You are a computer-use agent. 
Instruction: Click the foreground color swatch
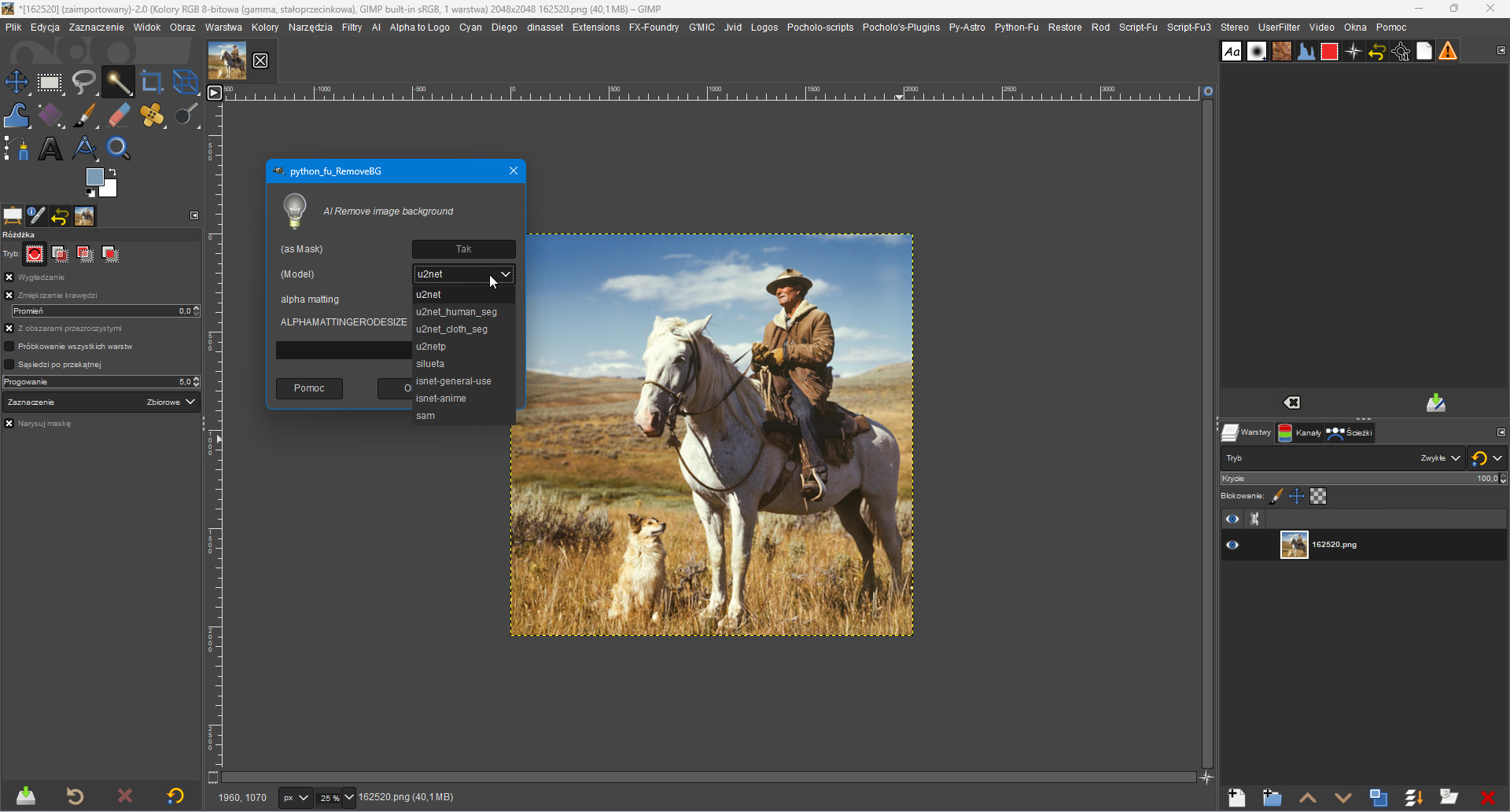pos(94,177)
